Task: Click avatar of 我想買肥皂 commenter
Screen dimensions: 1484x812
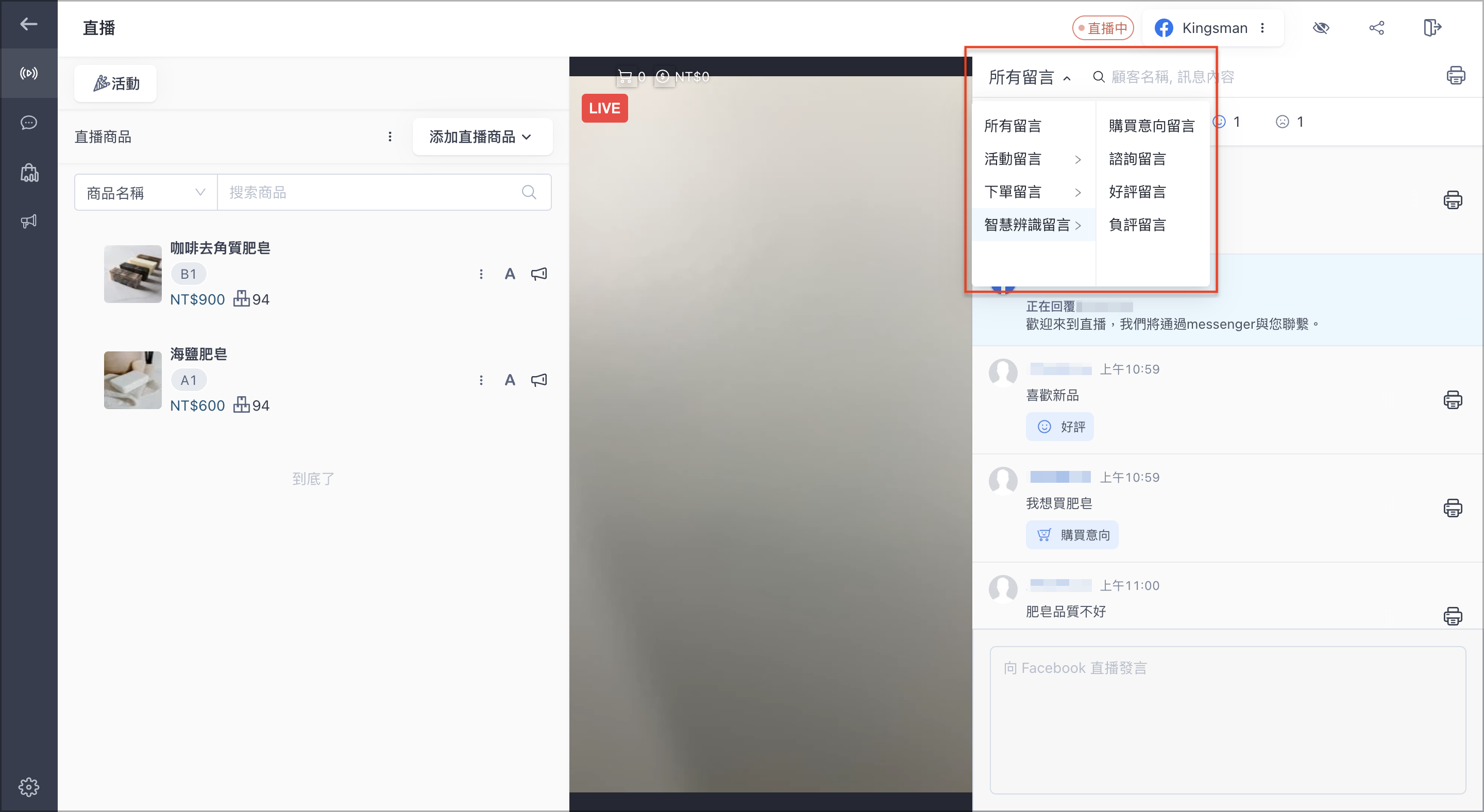Action: point(1003,481)
